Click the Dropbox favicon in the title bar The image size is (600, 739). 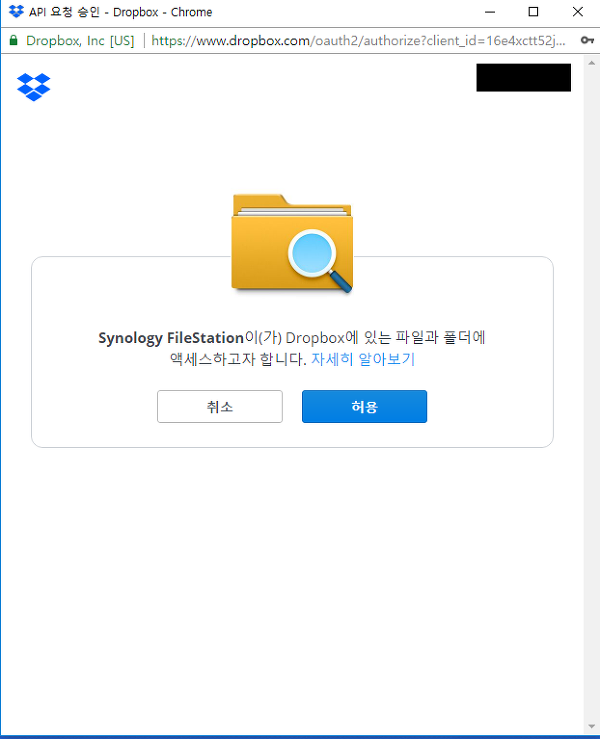point(16,11)
